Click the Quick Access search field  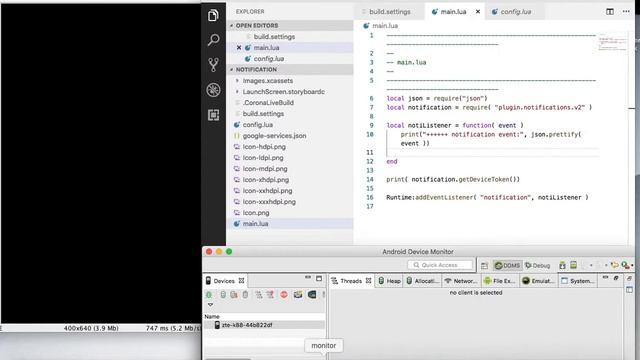[x=440, y=265]
